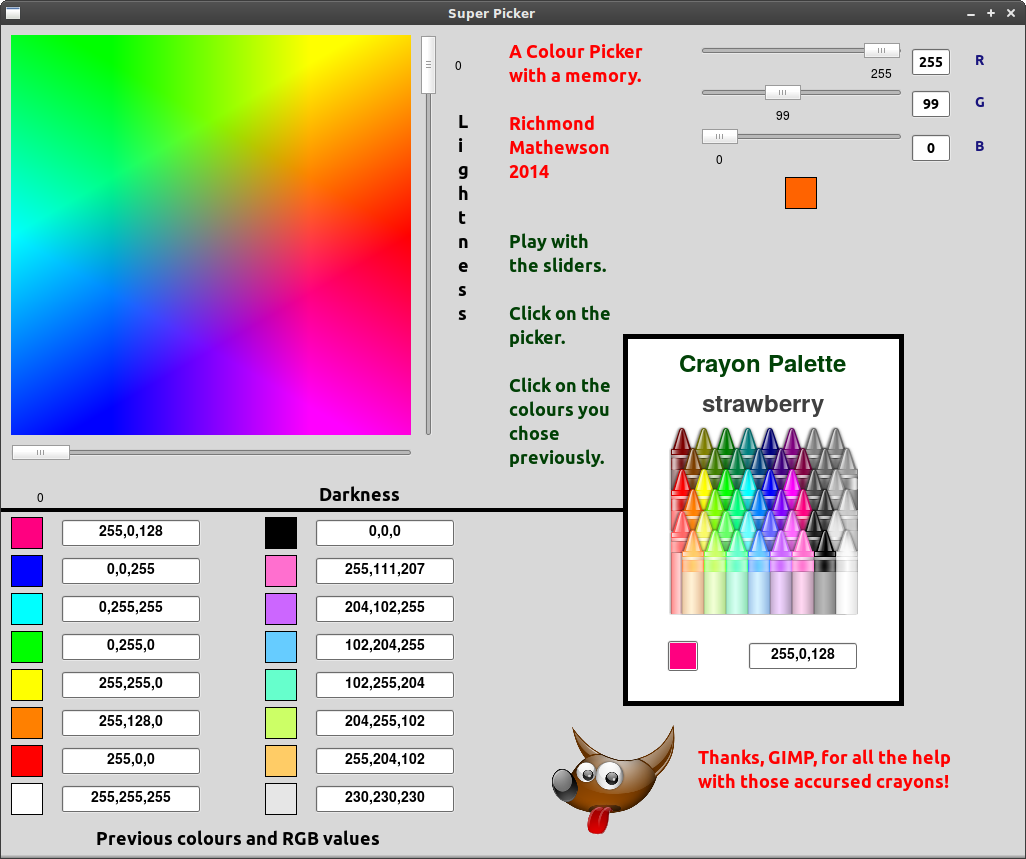Click the large colour gradient picker area

click(211, 236)
